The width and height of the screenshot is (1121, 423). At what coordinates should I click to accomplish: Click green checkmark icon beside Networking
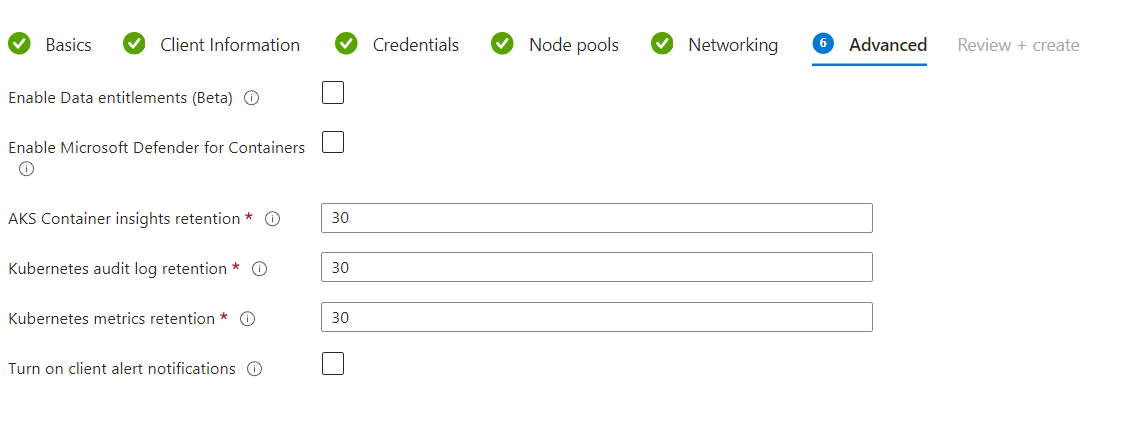(x=662, y=44)
